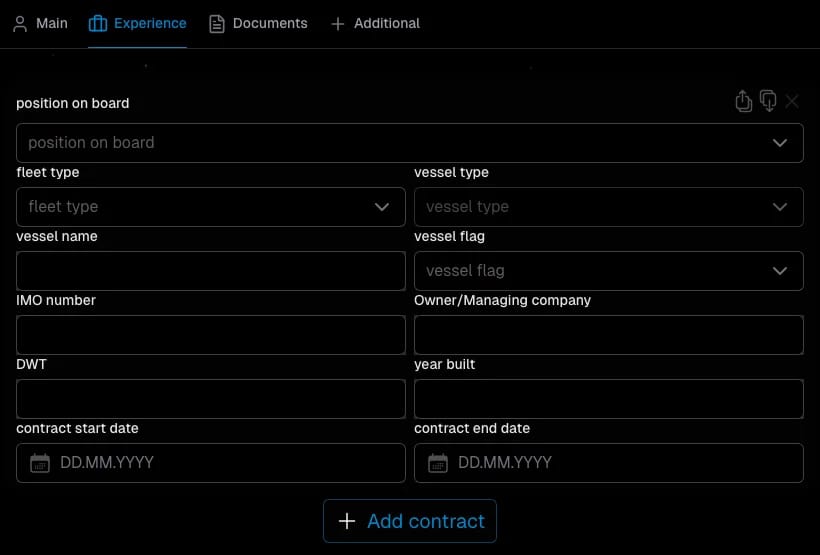Click into the IMO number field
The image size is (820, 555).
click(x=210, y=335)
